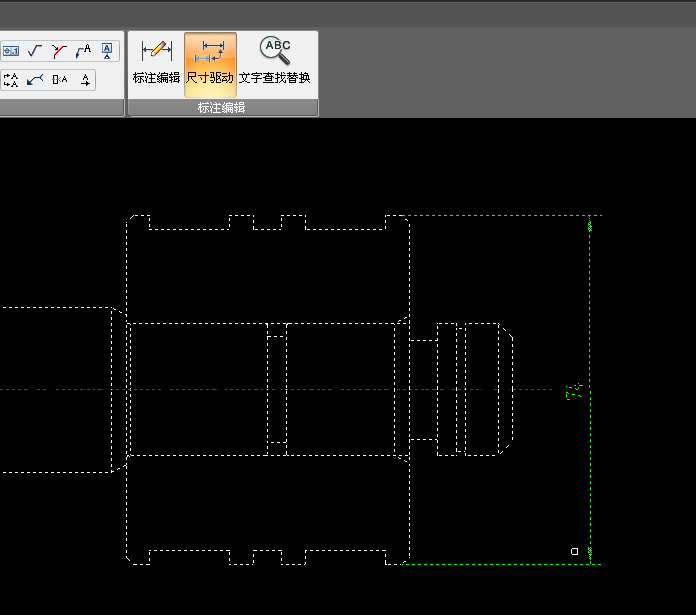Select the geometric tolerance frame icon
696x615 pixels.
11,50
